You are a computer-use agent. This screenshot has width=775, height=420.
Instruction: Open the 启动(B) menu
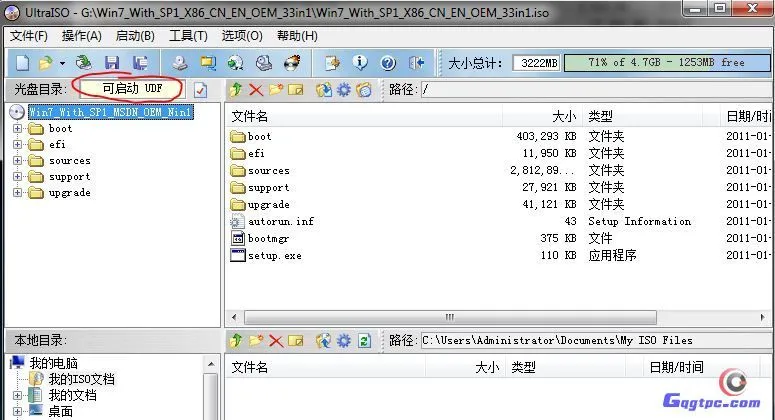pyautogui.click(x=135, y=36)
